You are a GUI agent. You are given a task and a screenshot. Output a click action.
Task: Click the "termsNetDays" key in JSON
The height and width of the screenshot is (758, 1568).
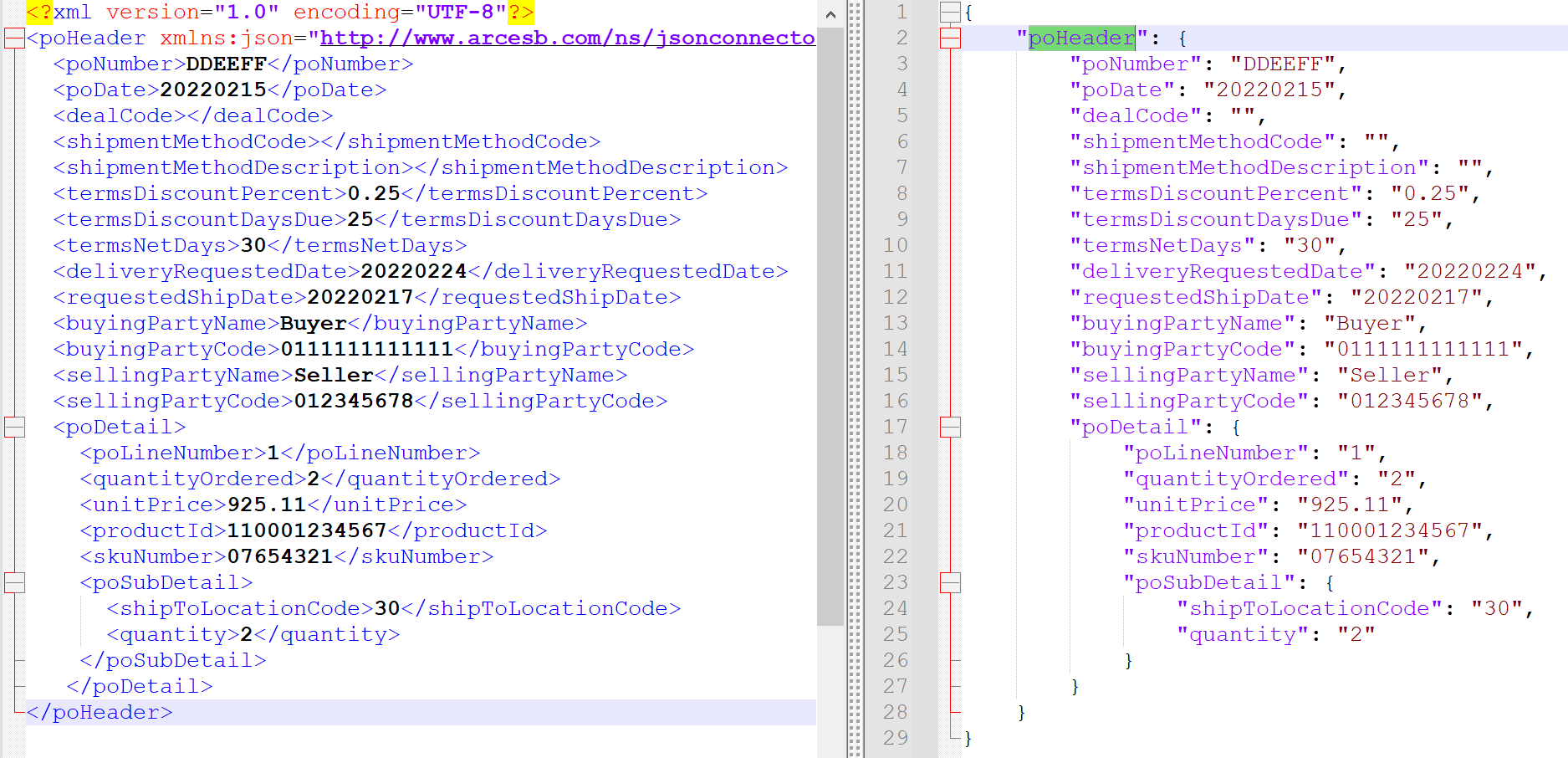1162,246
